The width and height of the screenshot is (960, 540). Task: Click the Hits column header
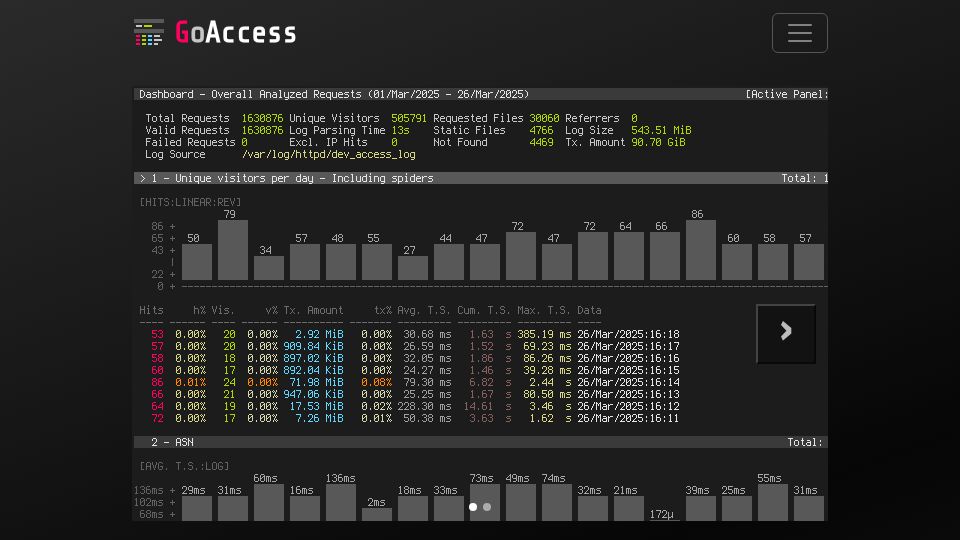pos(151,310)
